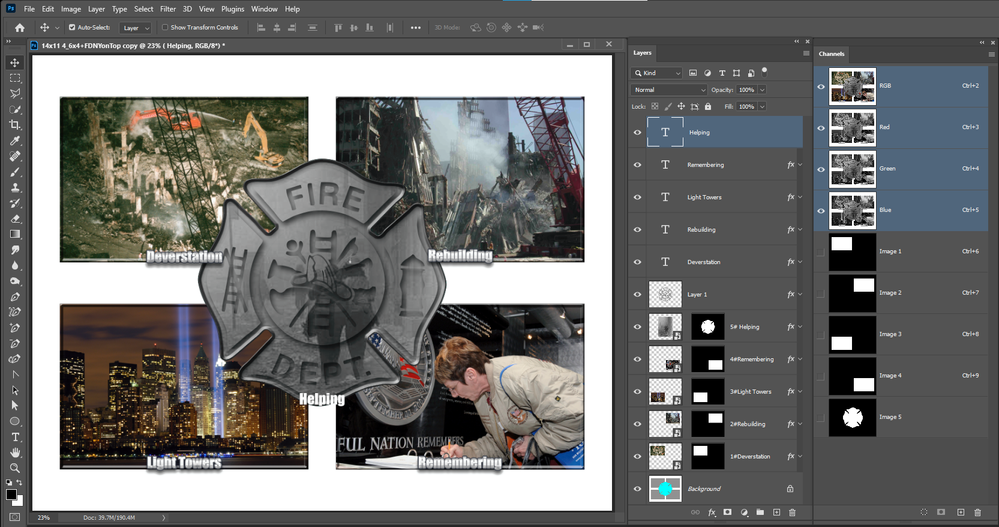Select the Polygonal Lasso tool
This screenshot has width=999, height=527.
click(x=15, y=94)
